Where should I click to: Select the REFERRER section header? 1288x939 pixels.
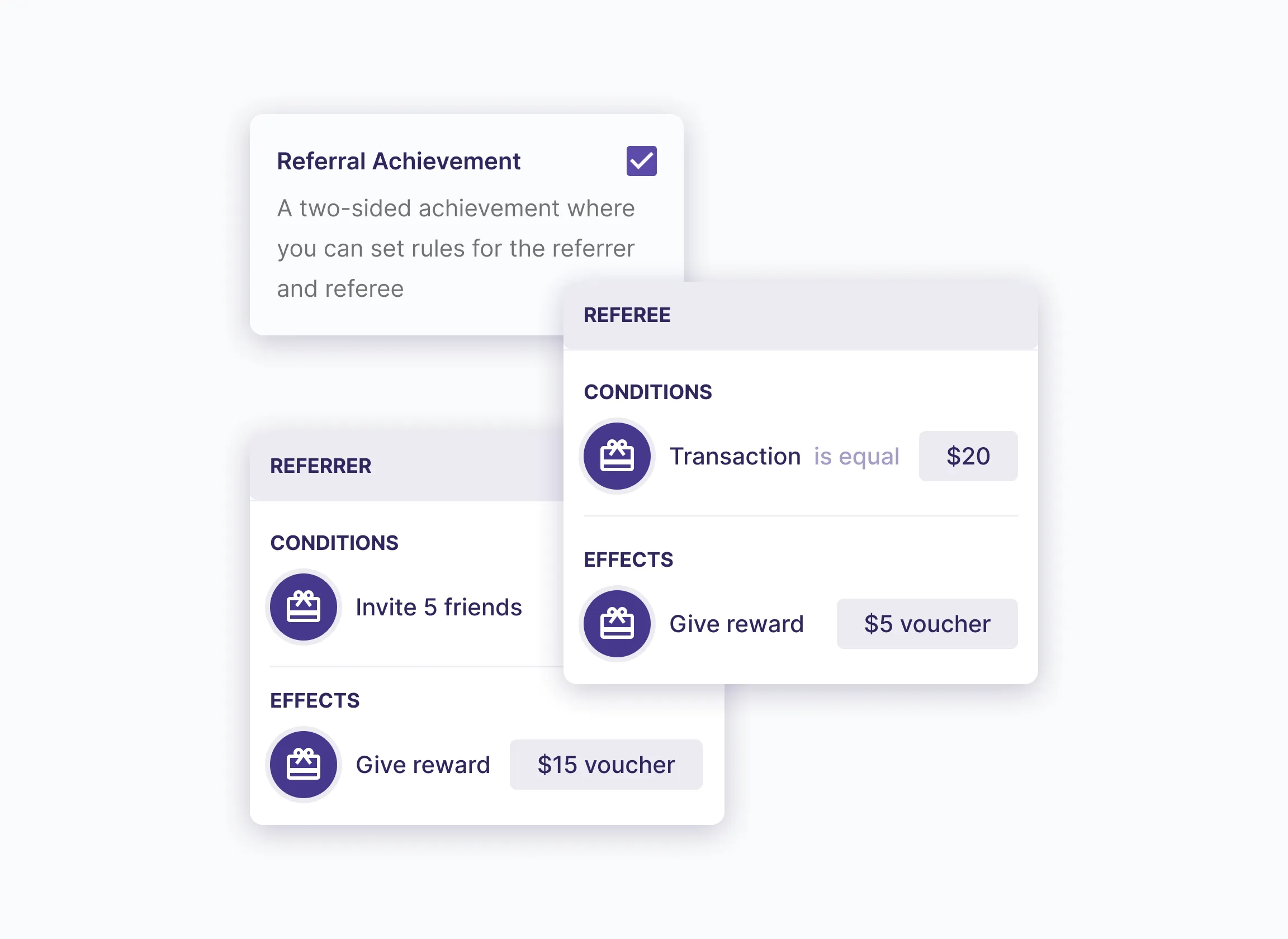[x=320, y=466]
